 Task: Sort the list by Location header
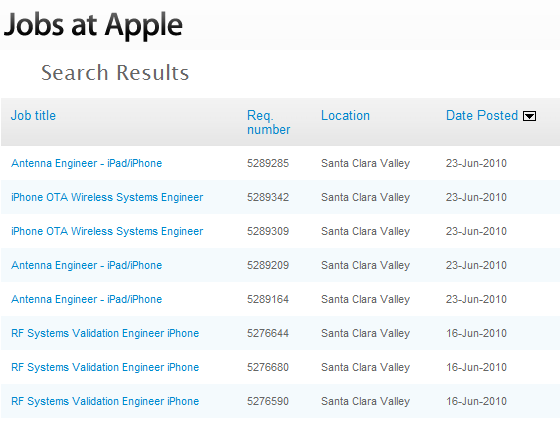tap(345, 115)
